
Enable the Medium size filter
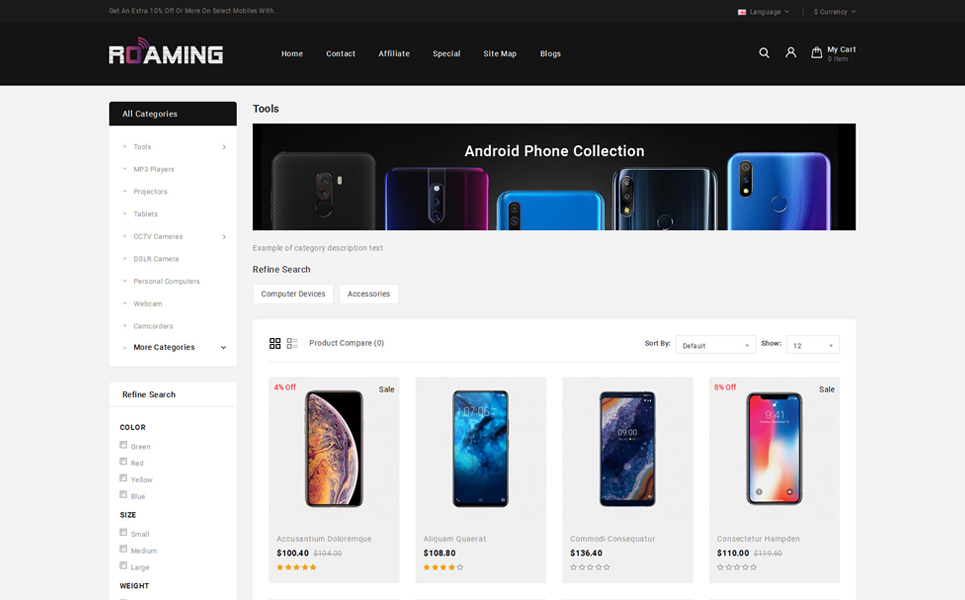point(123,549)
